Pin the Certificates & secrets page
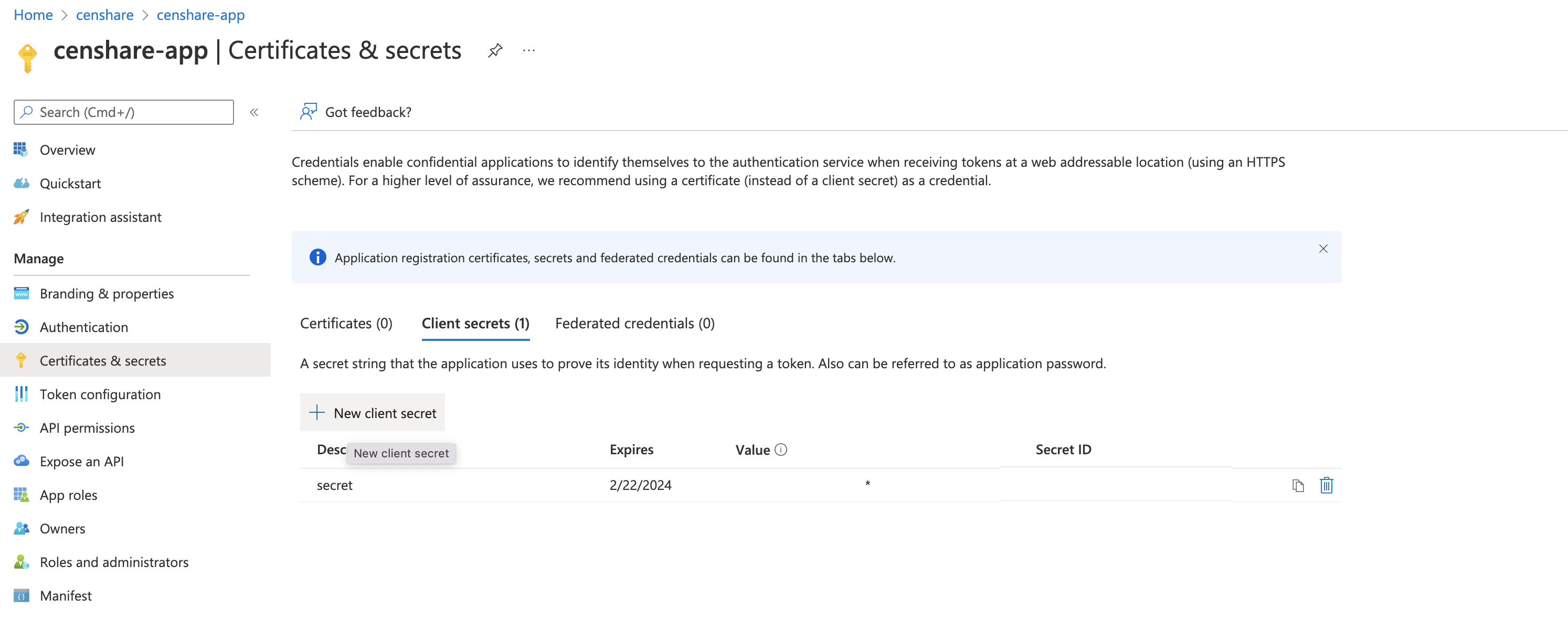This screenshot has height=620, width=1568. pyautogui.click(x=495, y=50)
